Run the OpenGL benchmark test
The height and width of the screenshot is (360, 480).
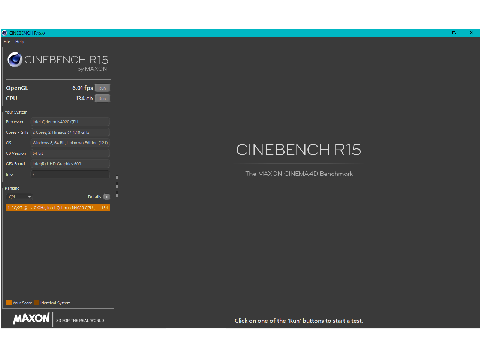click(x=102, y=88)
